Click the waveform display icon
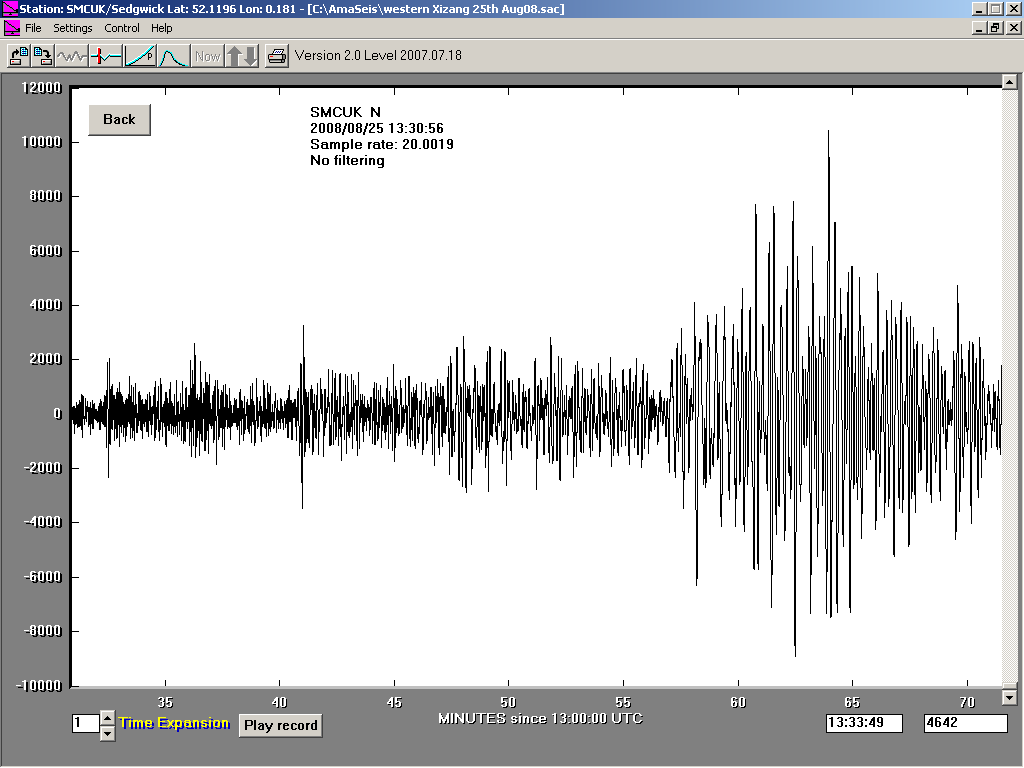This screenshot has height=768, width=1024. 70,56
